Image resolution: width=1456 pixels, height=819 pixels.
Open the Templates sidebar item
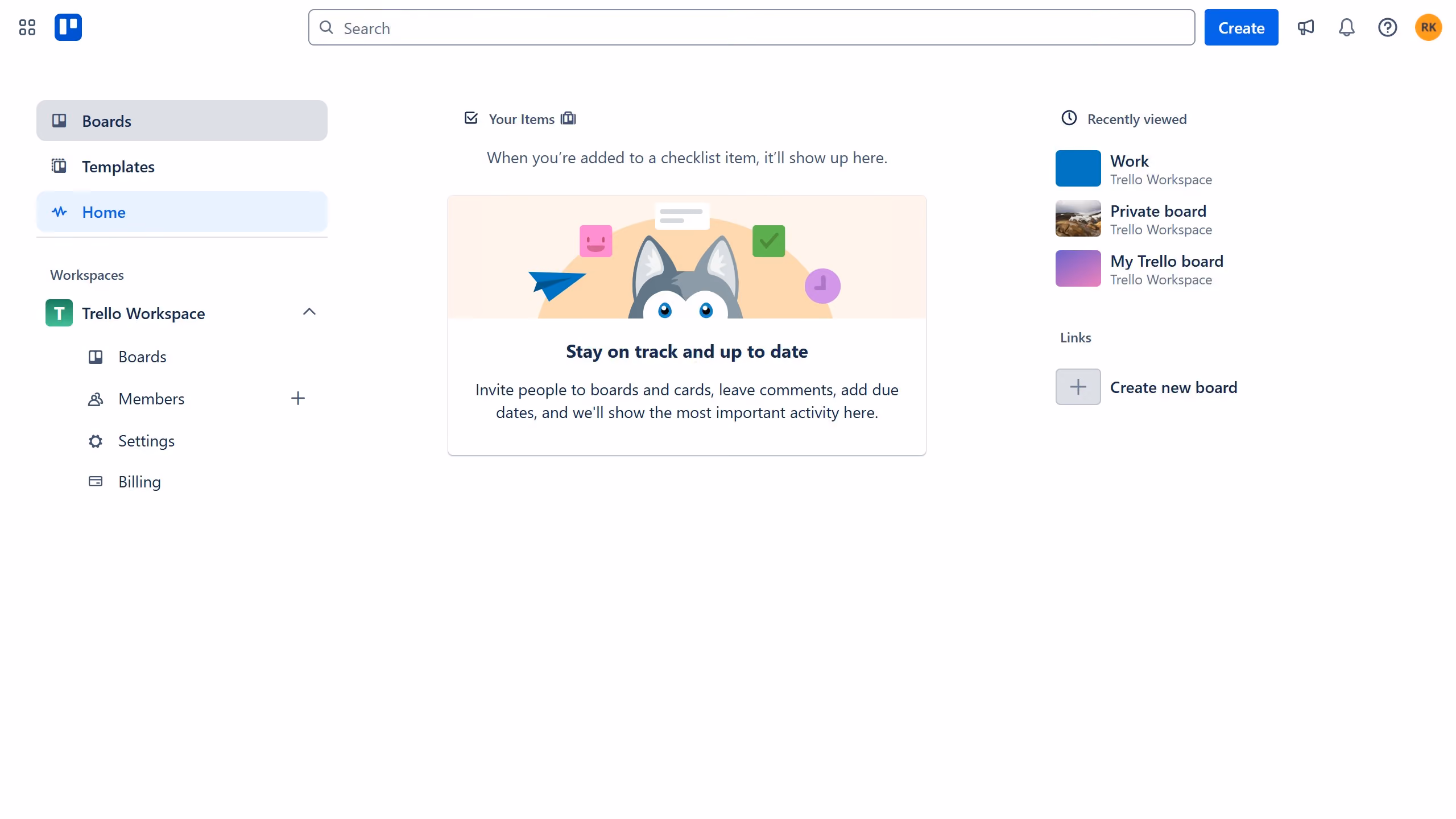[x=182, y=166]
